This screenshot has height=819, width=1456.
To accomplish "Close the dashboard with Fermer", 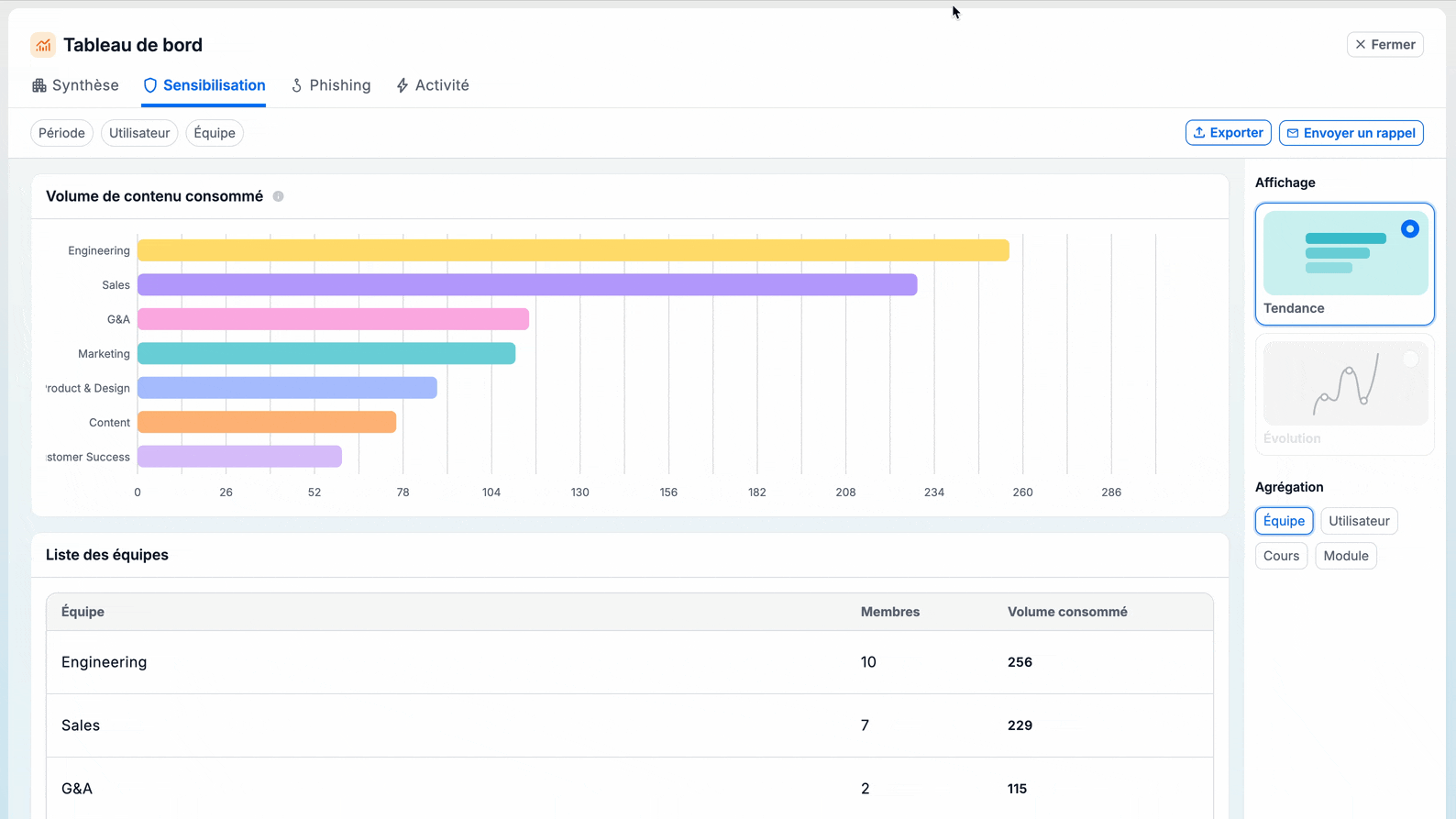I will tap(1384, 44).
